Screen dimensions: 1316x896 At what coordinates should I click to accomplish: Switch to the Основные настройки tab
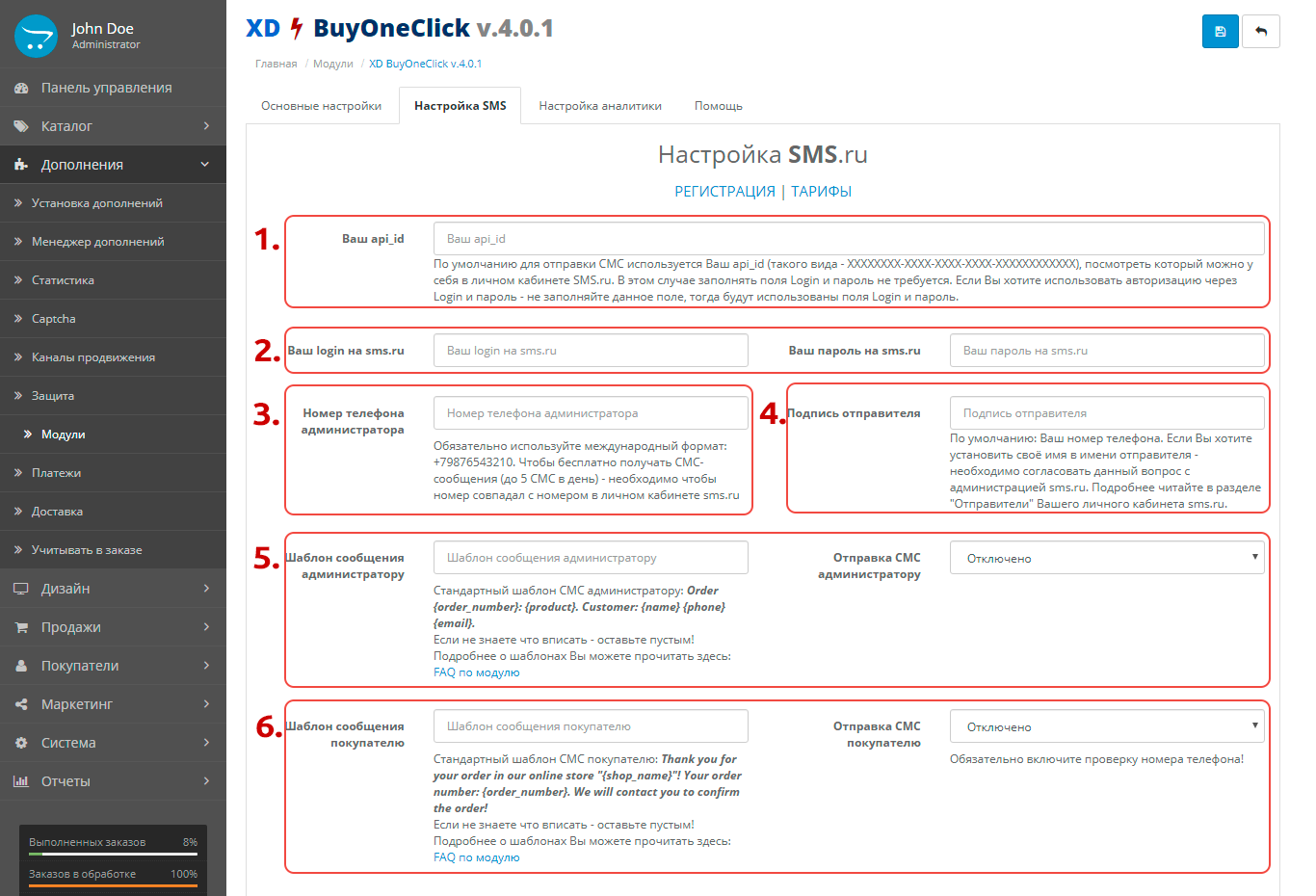point(321,106)
